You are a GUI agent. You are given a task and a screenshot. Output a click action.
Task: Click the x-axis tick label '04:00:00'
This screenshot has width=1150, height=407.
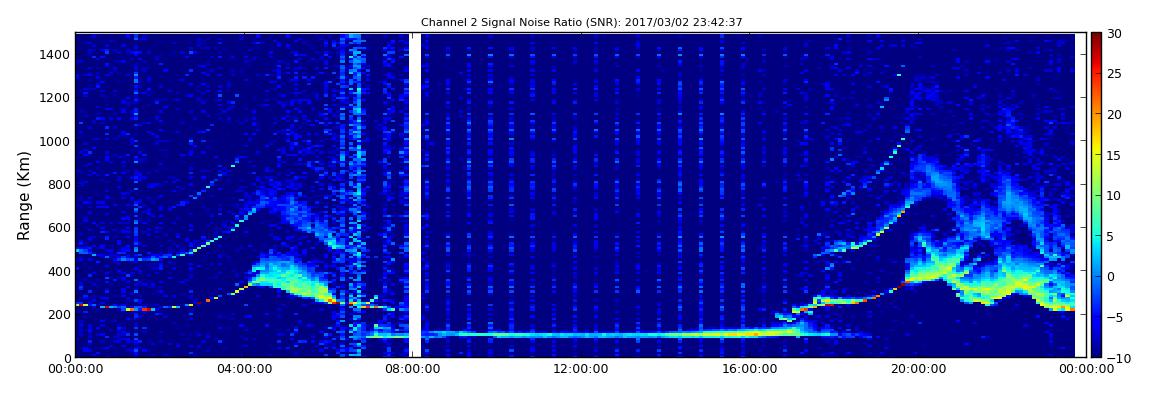pyautogui.click(x=243, y=370)
